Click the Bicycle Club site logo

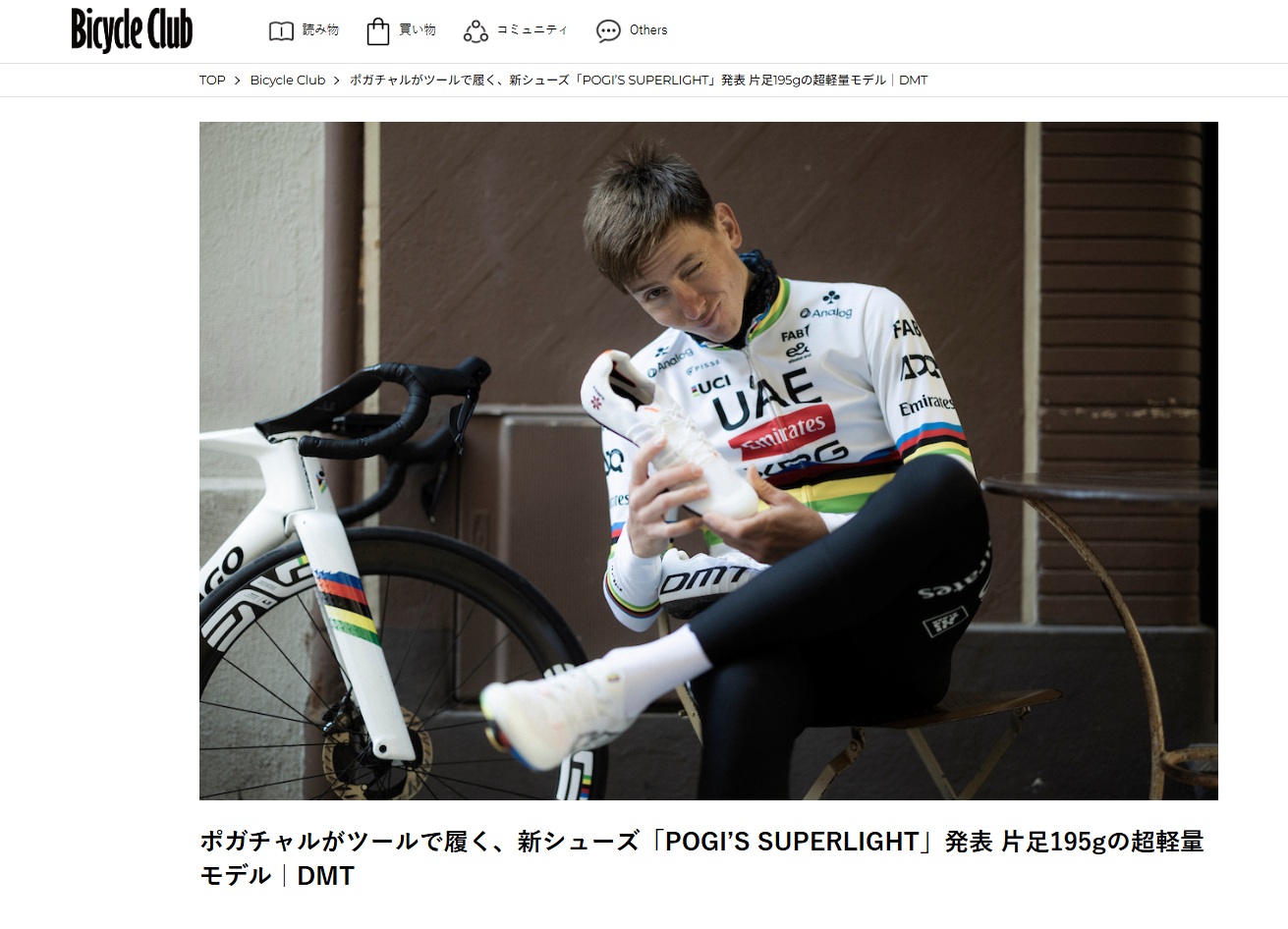[x=132, y=29]
